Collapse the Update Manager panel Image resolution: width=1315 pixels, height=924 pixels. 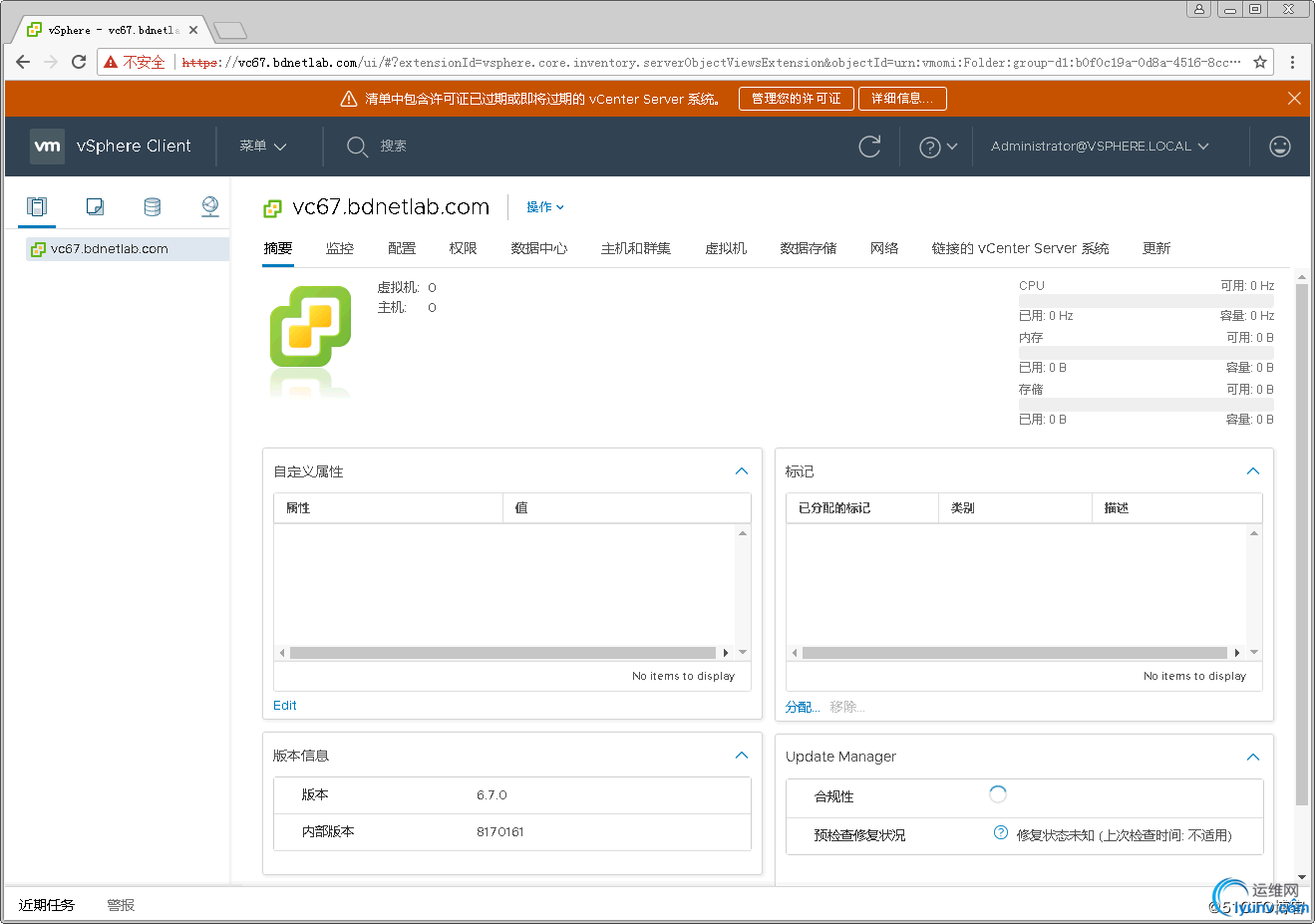pyautogui.click(x=1253, y=758)
